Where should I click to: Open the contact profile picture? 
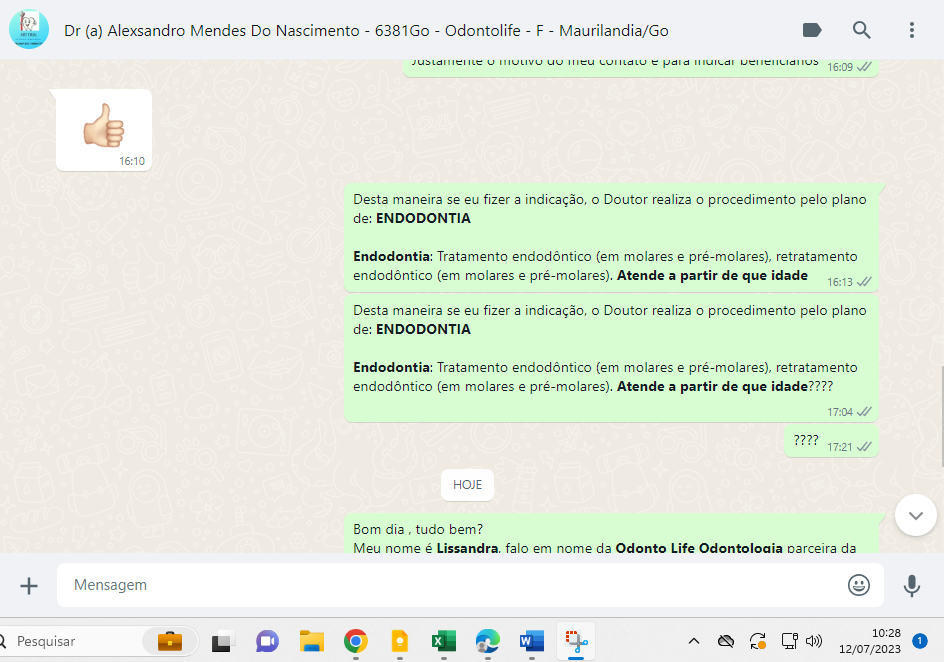coord(28,29)
